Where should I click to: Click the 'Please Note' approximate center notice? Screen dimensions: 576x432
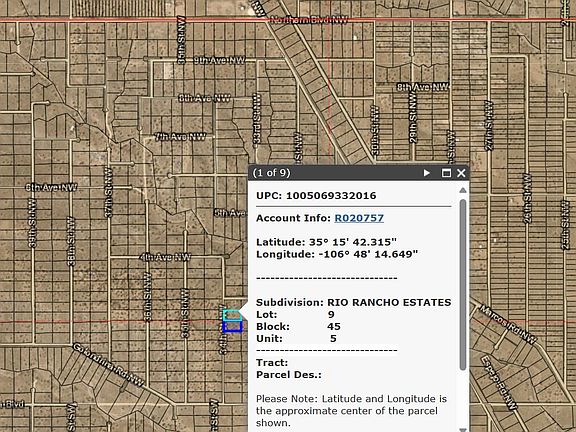click(x=351, y=411)
